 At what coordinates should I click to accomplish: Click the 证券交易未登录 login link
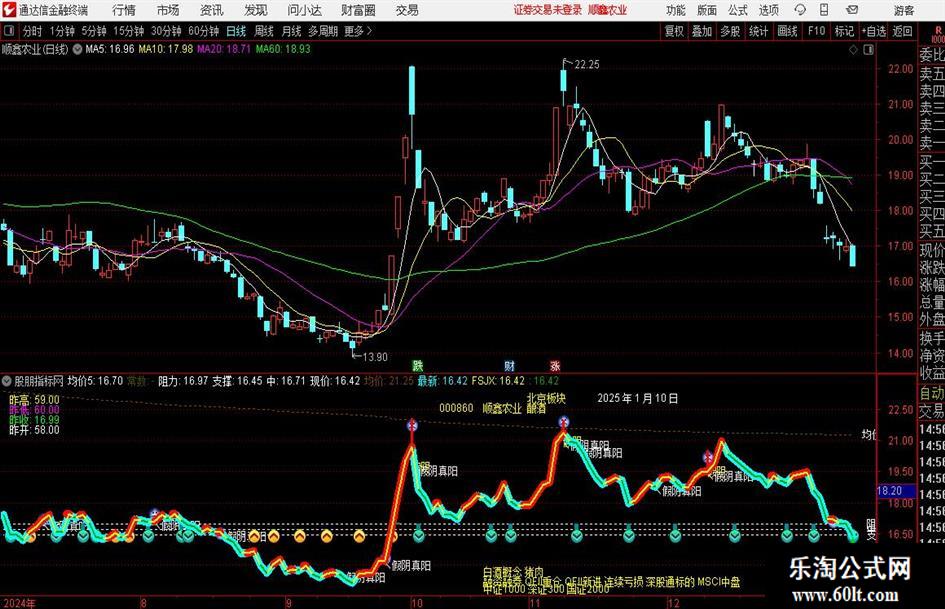point(548,10)
